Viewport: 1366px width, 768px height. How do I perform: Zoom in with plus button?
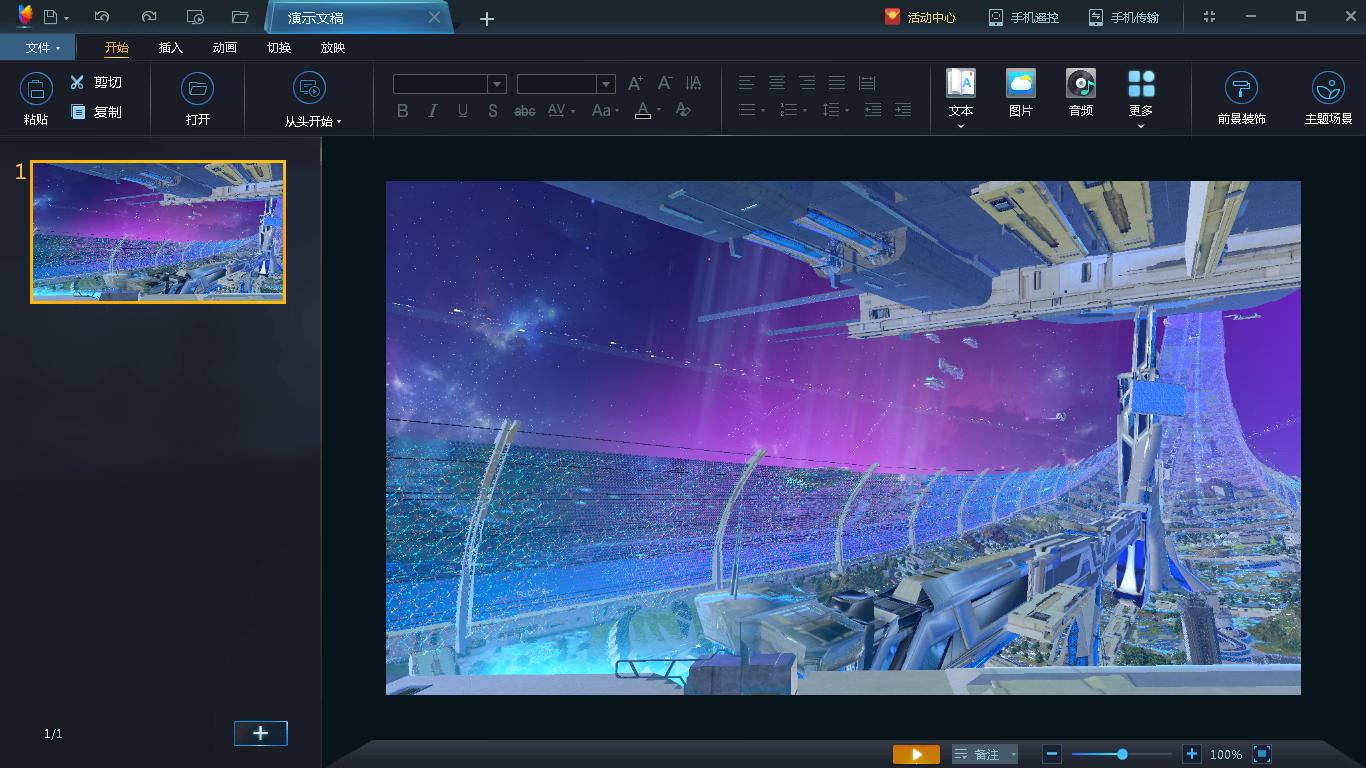1191,754
